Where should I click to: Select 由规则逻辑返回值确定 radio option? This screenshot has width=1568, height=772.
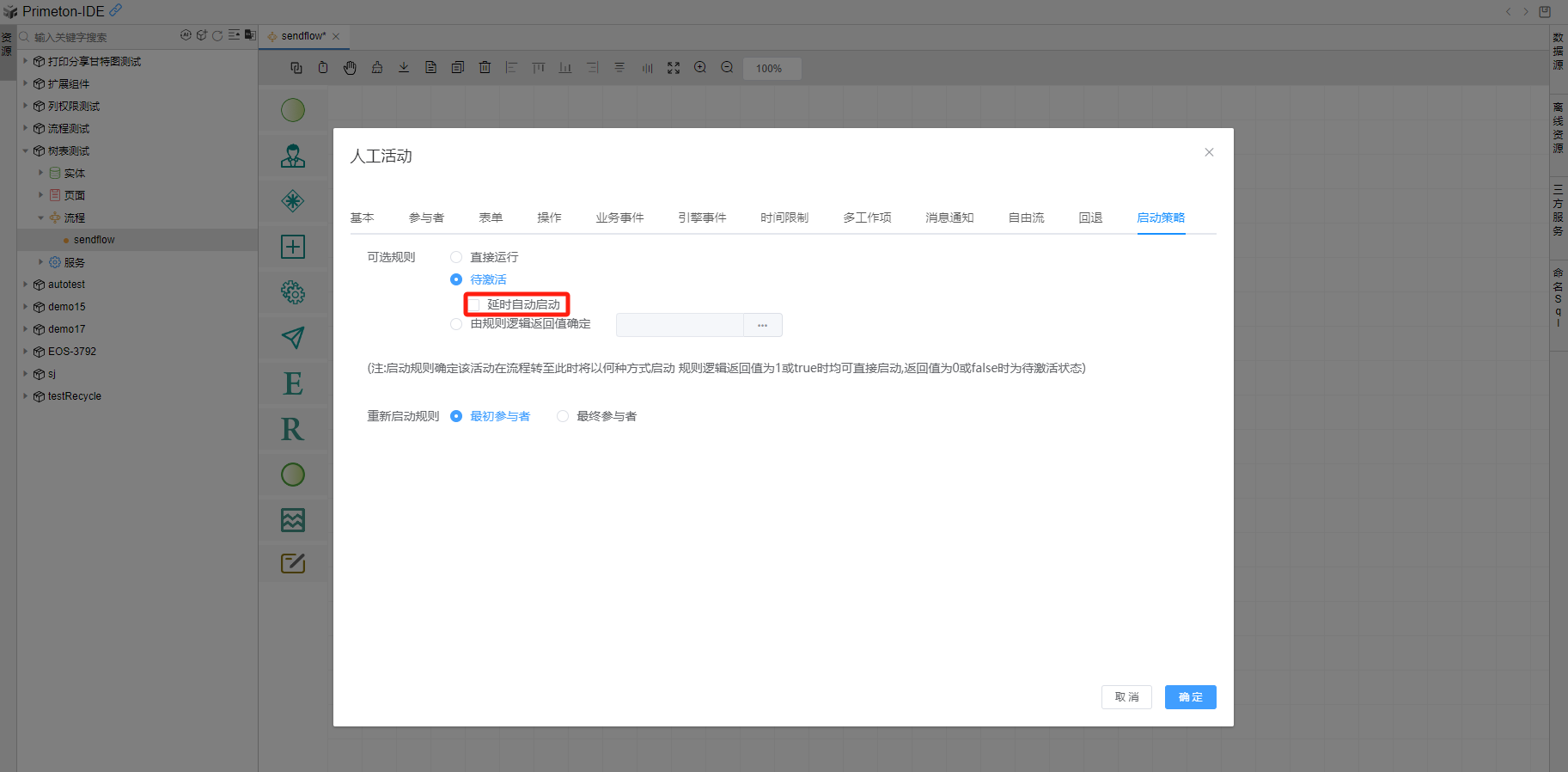pos(456,324)
